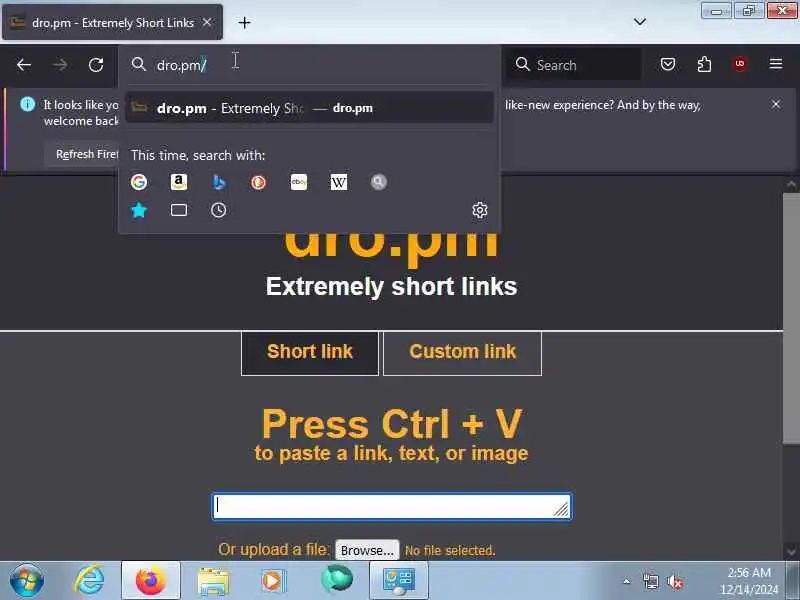Image resolution: width=800 pixels, height=600 pixels.
Task: Search history with the clock icon
Action: coord(218,210)
